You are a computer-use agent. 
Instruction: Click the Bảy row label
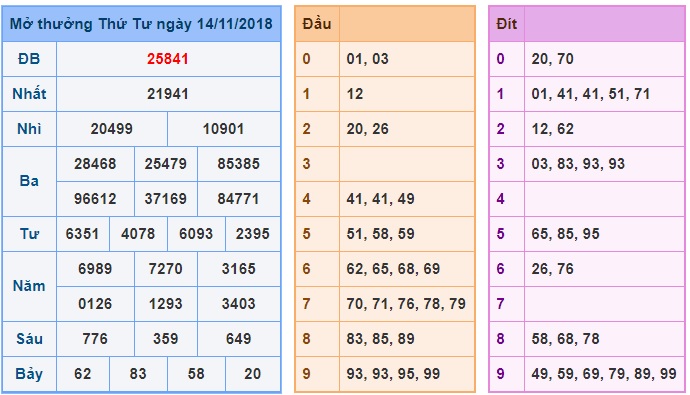tap(29, 374)
